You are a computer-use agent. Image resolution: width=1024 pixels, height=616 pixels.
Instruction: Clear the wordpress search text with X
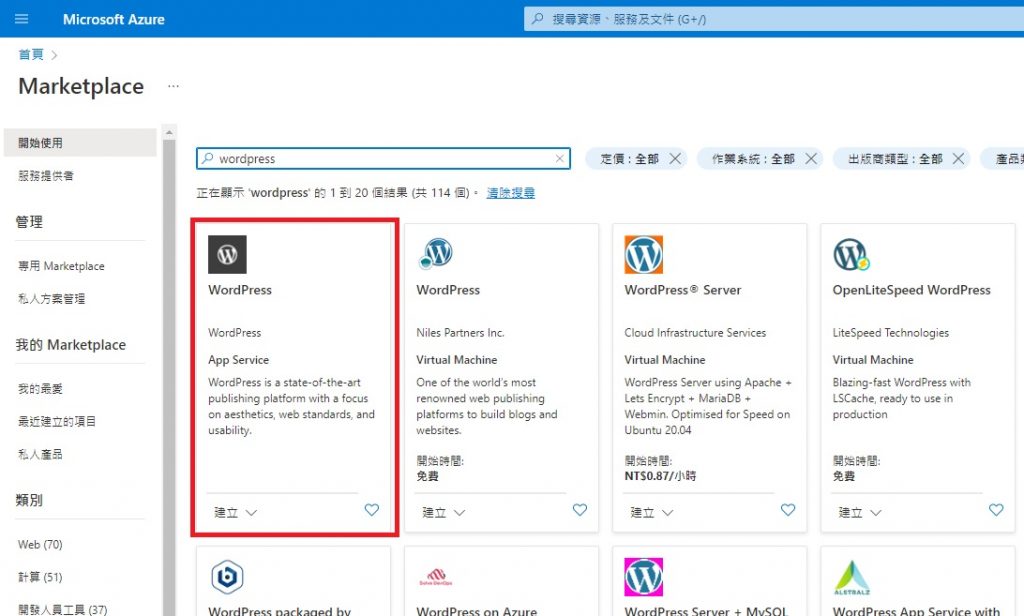560,159
